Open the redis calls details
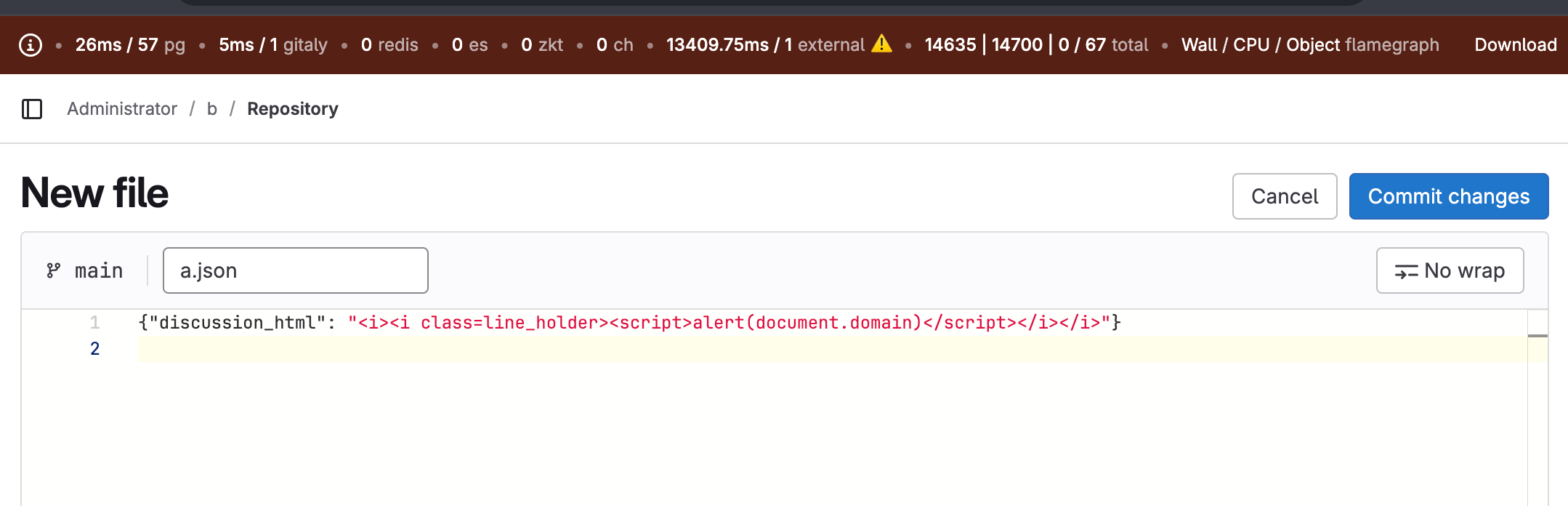1568x506 pixels. pos(389,45)
